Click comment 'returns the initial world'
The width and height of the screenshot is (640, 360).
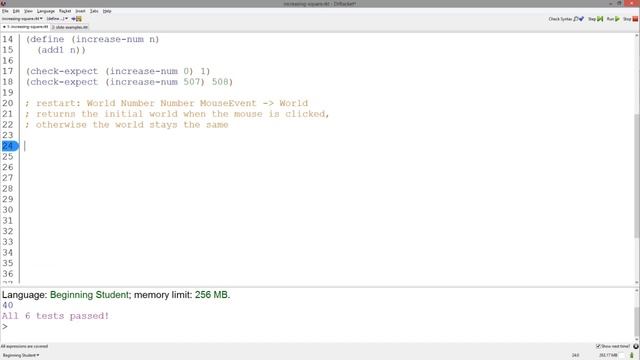(177, 114)
